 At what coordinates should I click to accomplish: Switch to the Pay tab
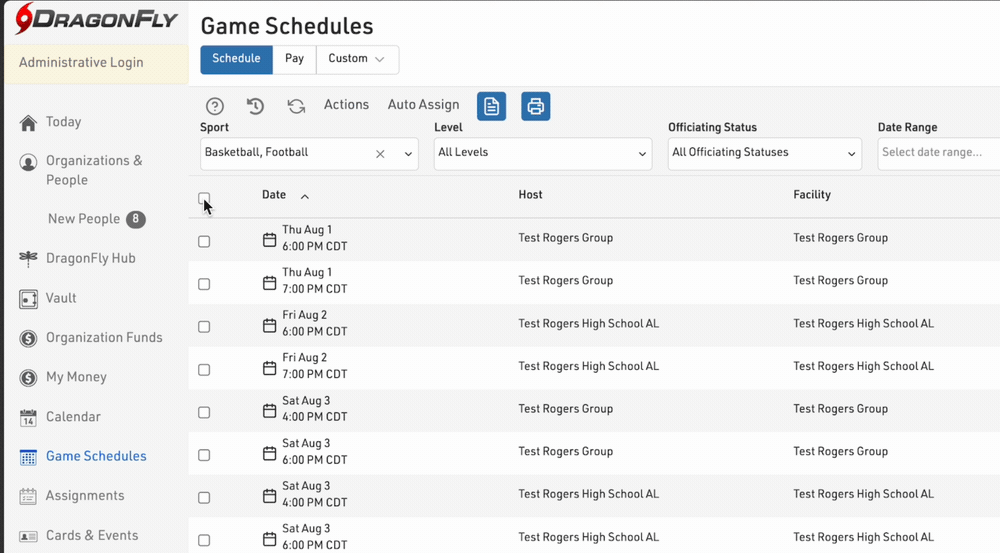pyautogui.click(x=294, y=59)
